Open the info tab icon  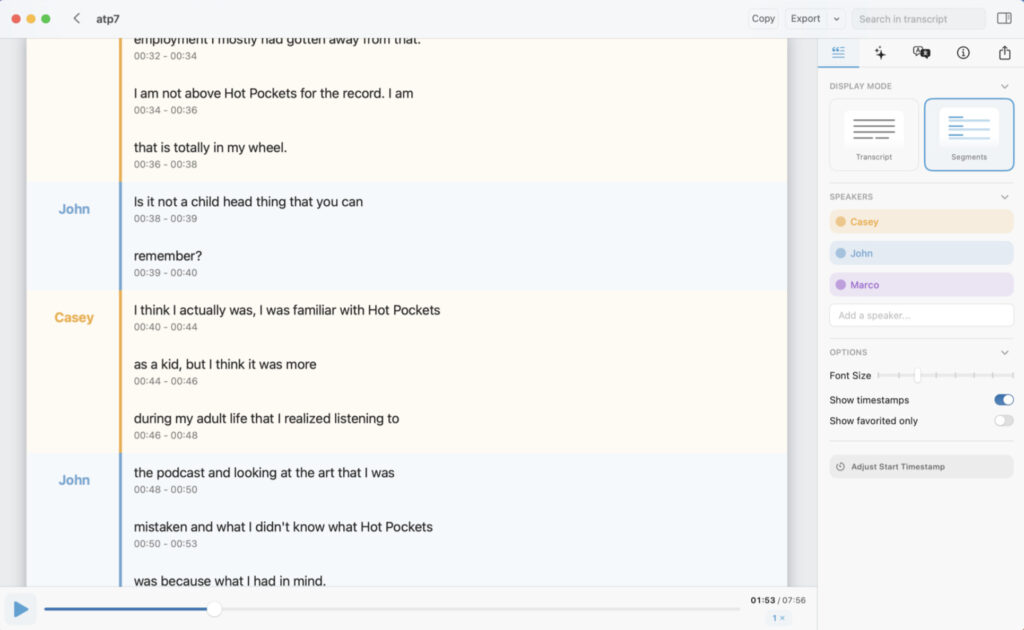963,53
